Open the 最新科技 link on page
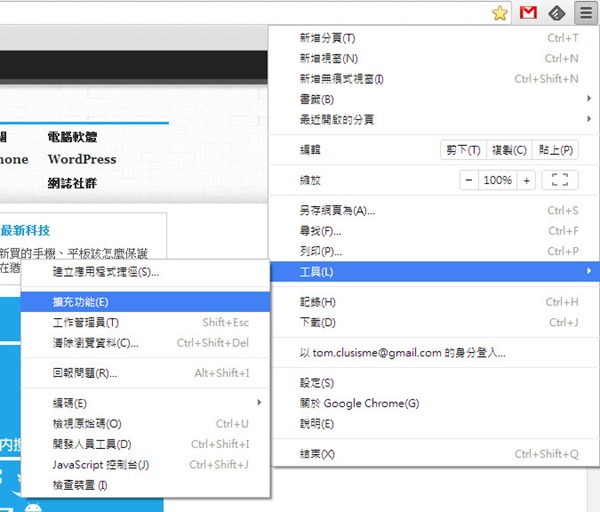Image resolution: width=600 pixels, height=512 pixels. tap(31, 229)
